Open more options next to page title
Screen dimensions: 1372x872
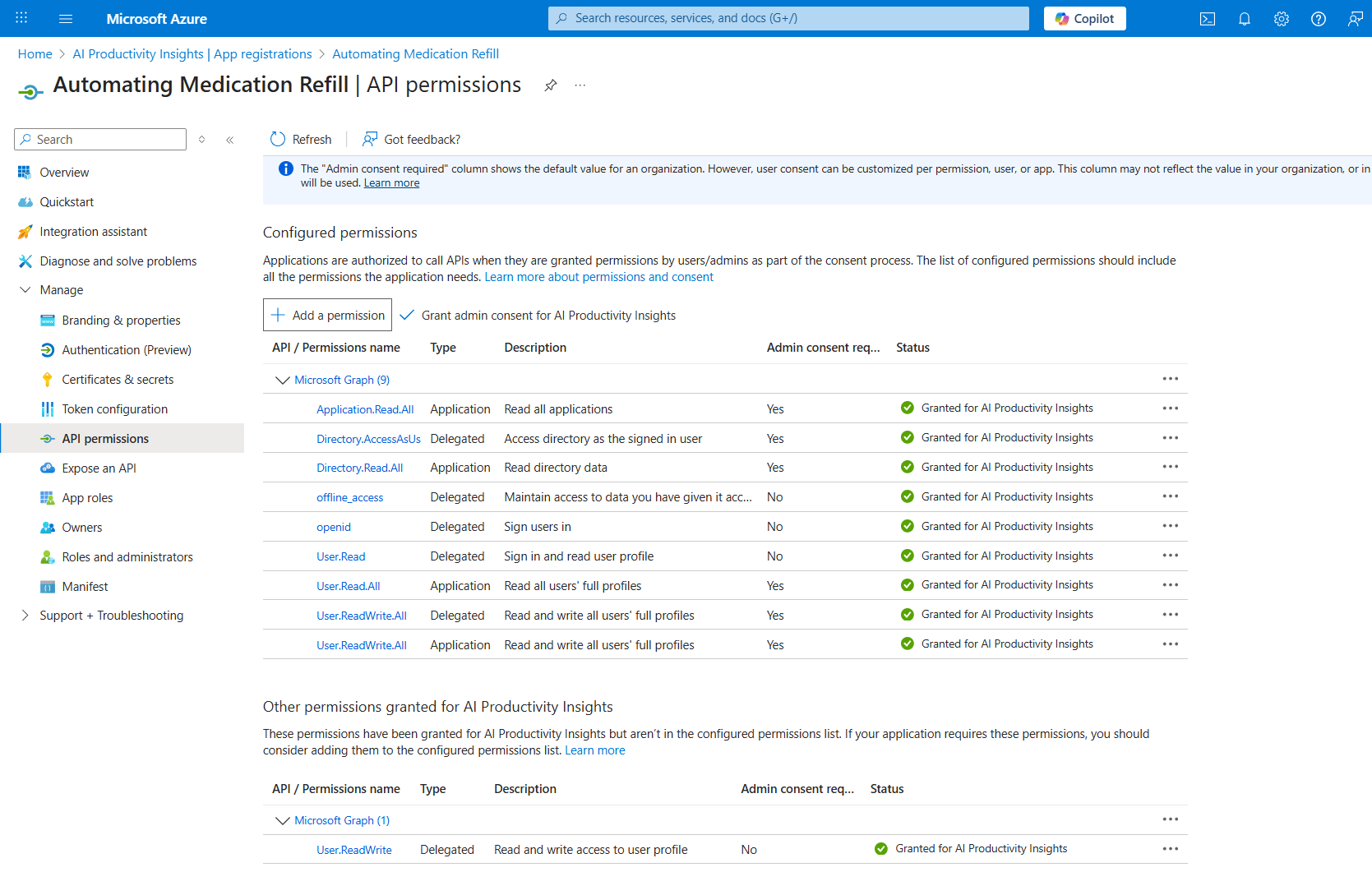580,85
